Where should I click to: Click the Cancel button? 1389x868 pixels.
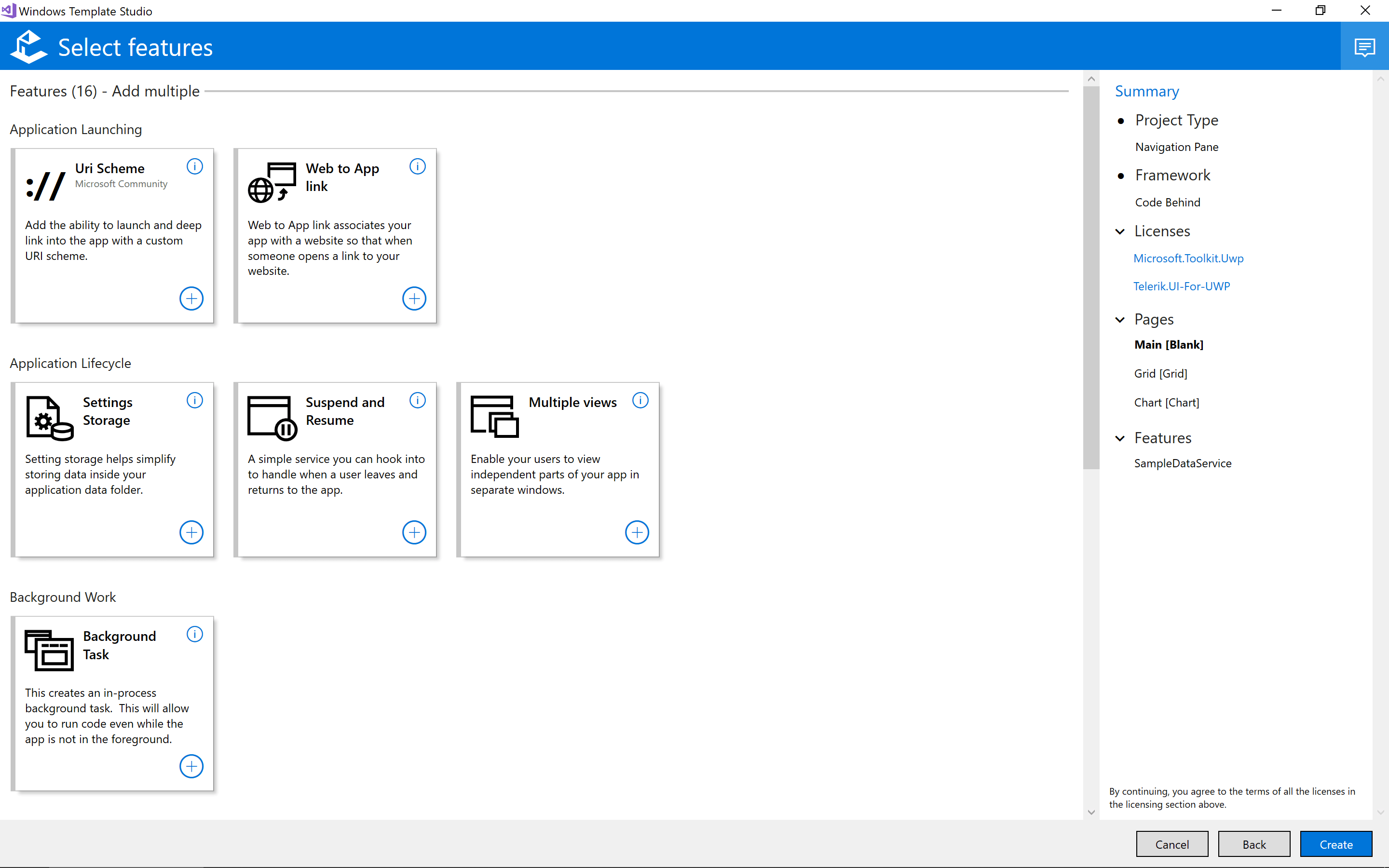tap(1172, 844)
